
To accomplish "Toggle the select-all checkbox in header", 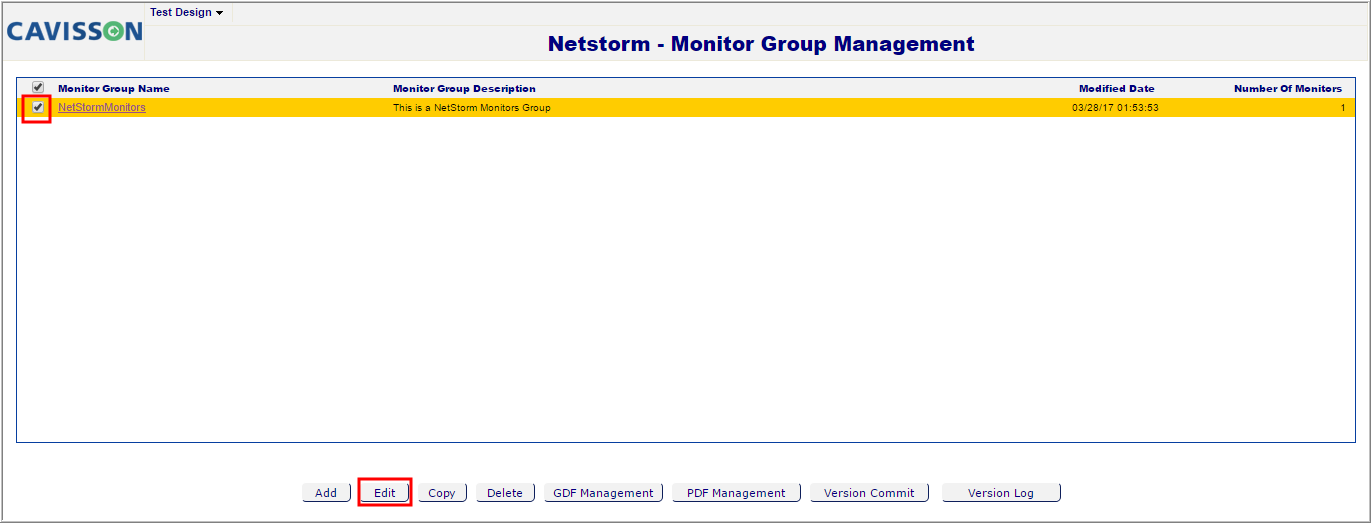I will click(38, 88).
